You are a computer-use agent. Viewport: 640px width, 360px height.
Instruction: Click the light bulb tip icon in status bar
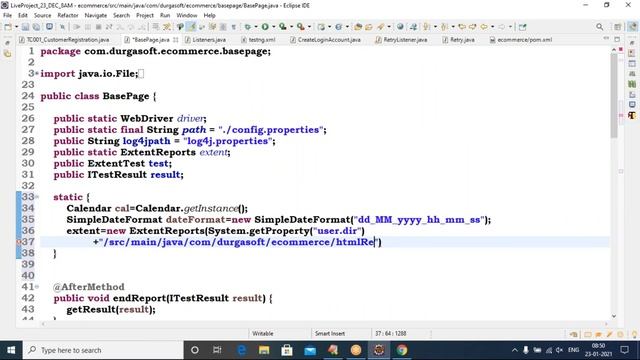(x=634, y=334)
